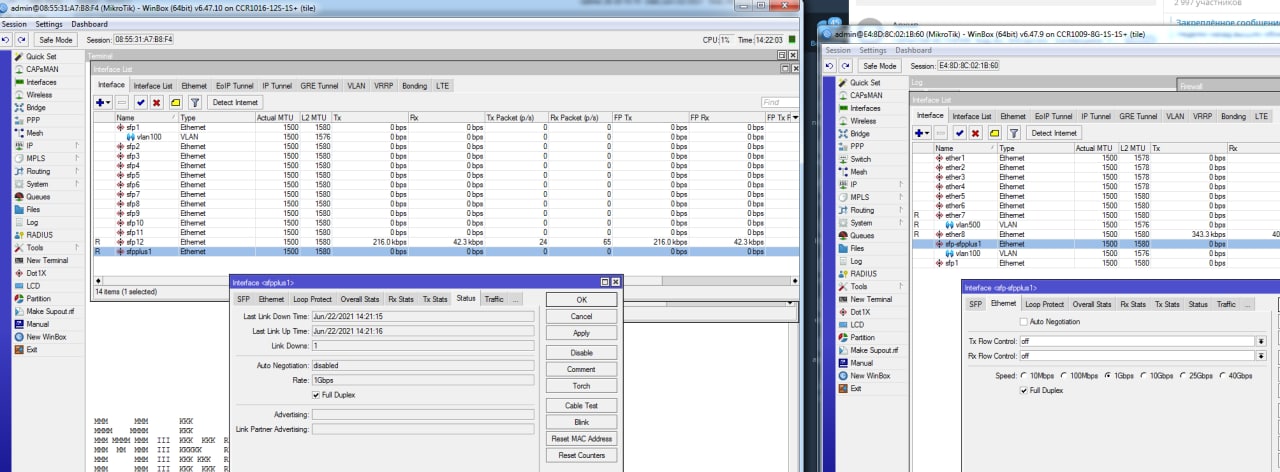The width and height of the screenshot is (1280, 472).
Task: Open filter funnel in right Interface List
Action: (1015, 133)
